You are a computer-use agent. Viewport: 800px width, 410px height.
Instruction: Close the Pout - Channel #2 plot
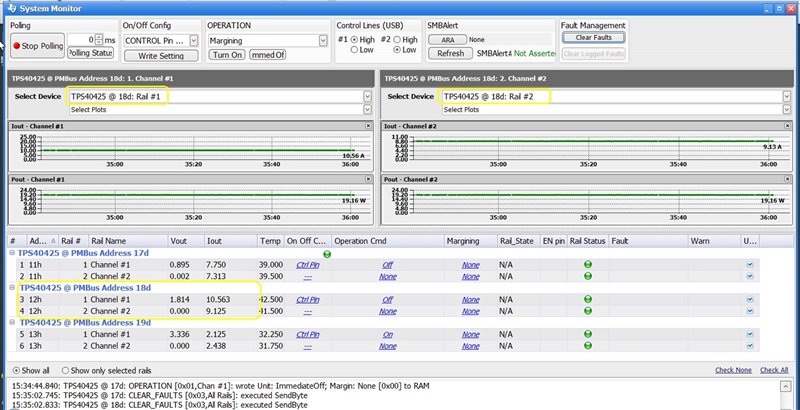click(x=789, y=179)
